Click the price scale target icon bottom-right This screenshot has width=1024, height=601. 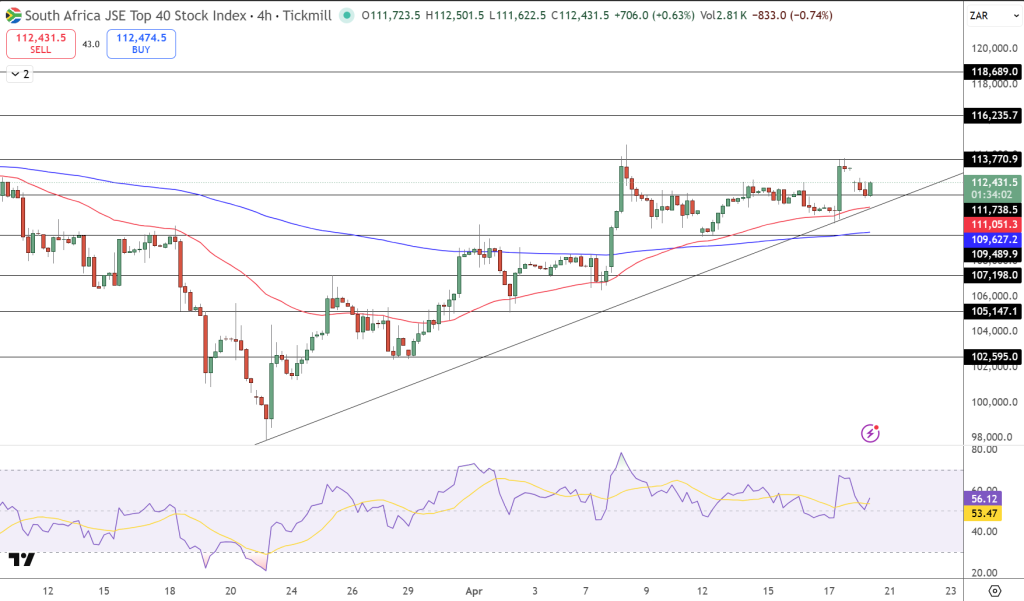tap(993, 591)
